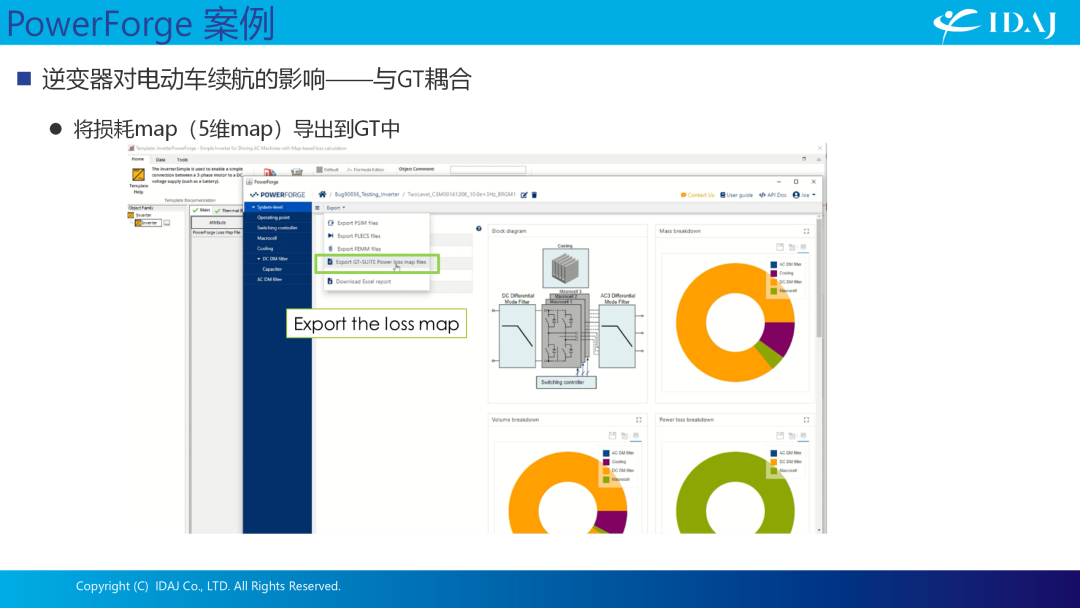The width and height of the screenshot is (1080, 608).
Task: Click the Object Comment input field
Action: click(x=488, y=169)
